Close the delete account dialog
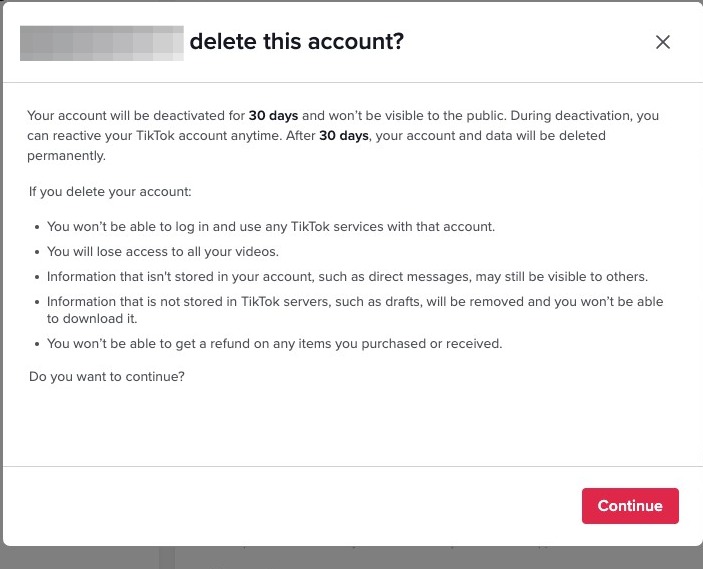 (662, 42)
